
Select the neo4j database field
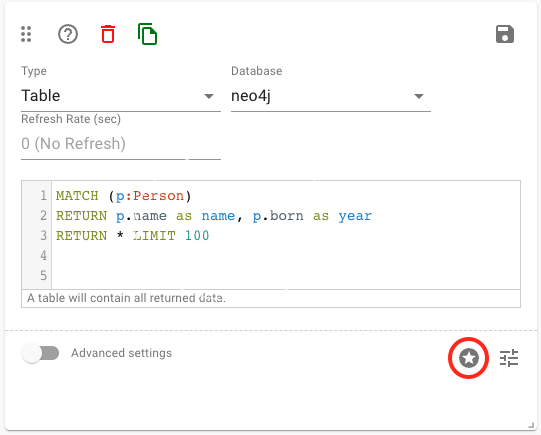point(331,96)
